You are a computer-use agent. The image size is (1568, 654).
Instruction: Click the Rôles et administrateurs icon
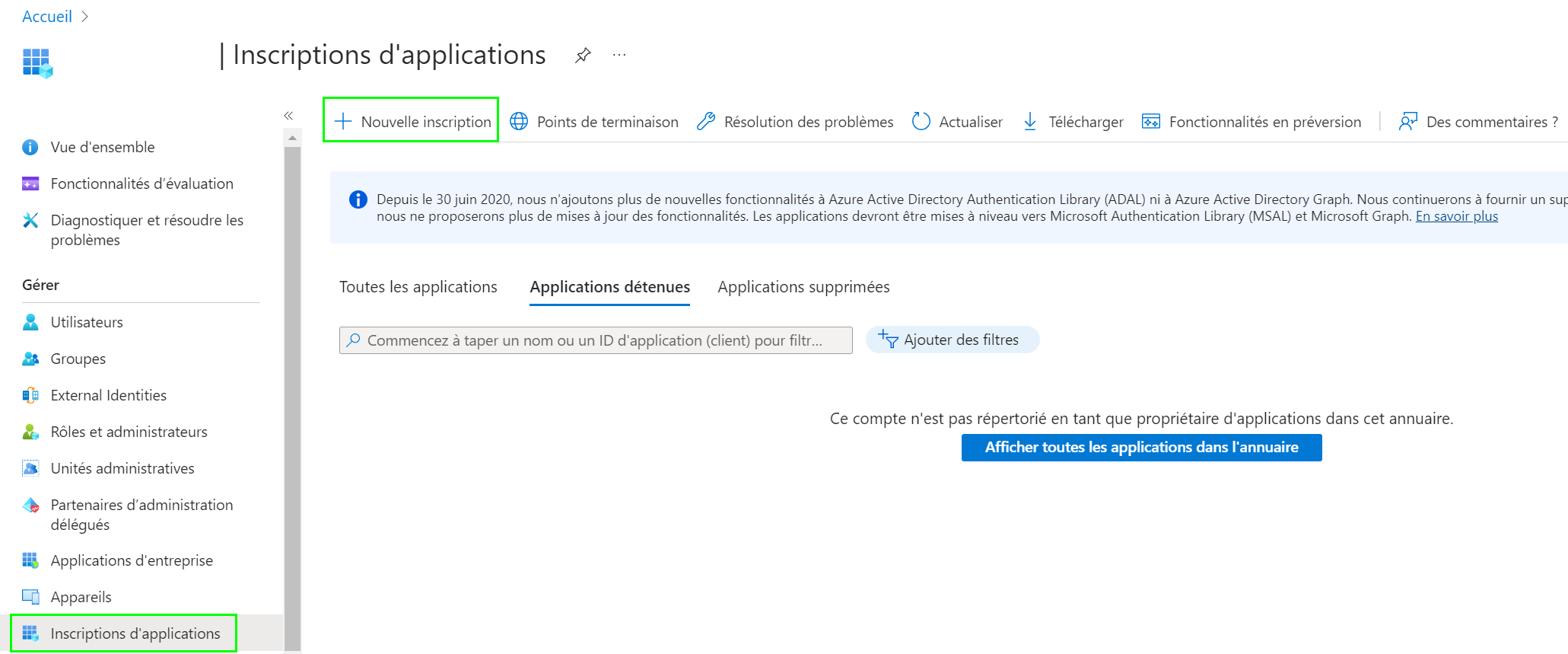[x=30, y=432]
